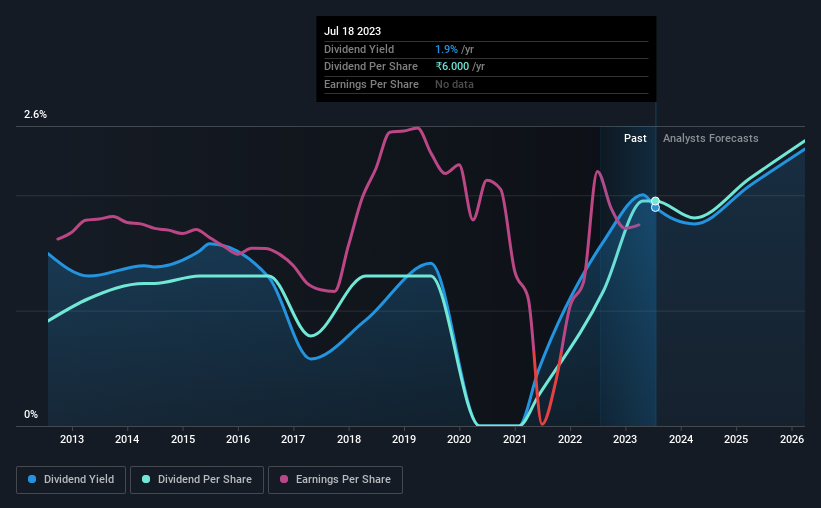
Task: Toggle the Earnings Per Share legend button
Action: [x=335, y=480]
